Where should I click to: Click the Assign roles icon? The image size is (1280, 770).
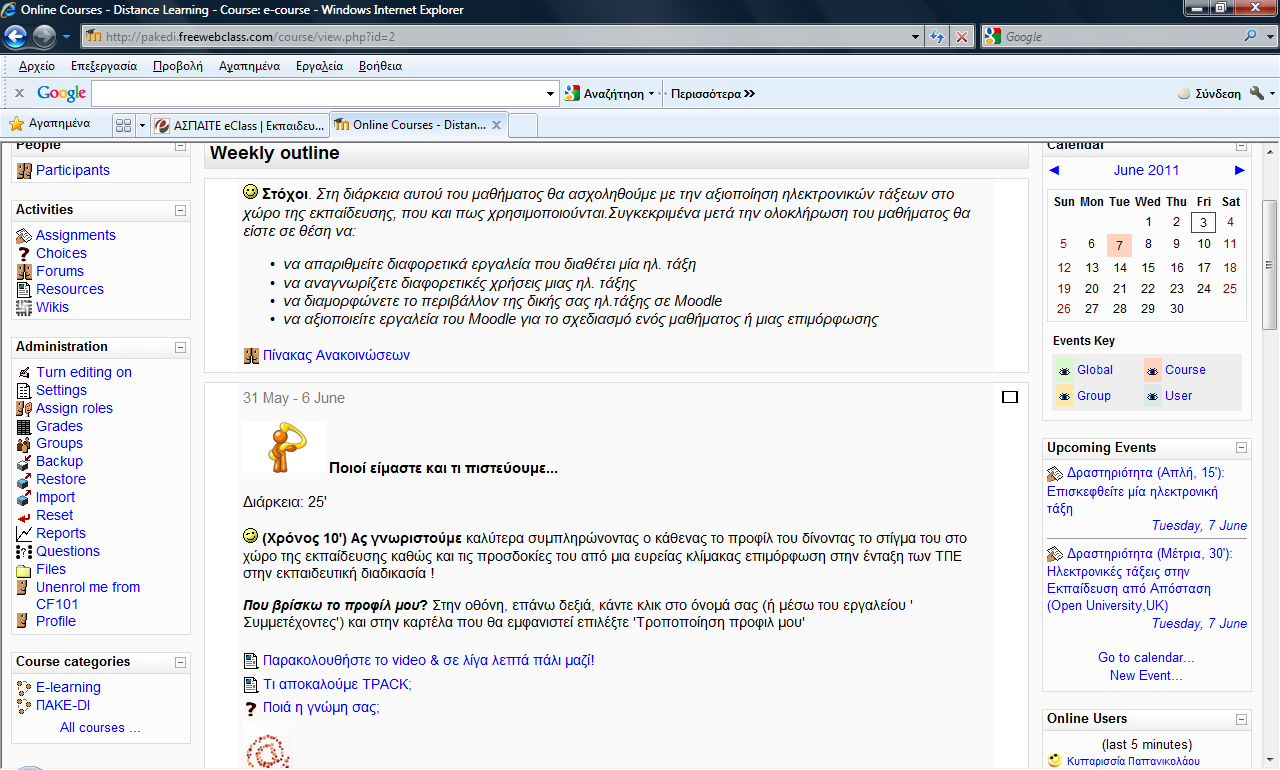[x=24, y=408]
